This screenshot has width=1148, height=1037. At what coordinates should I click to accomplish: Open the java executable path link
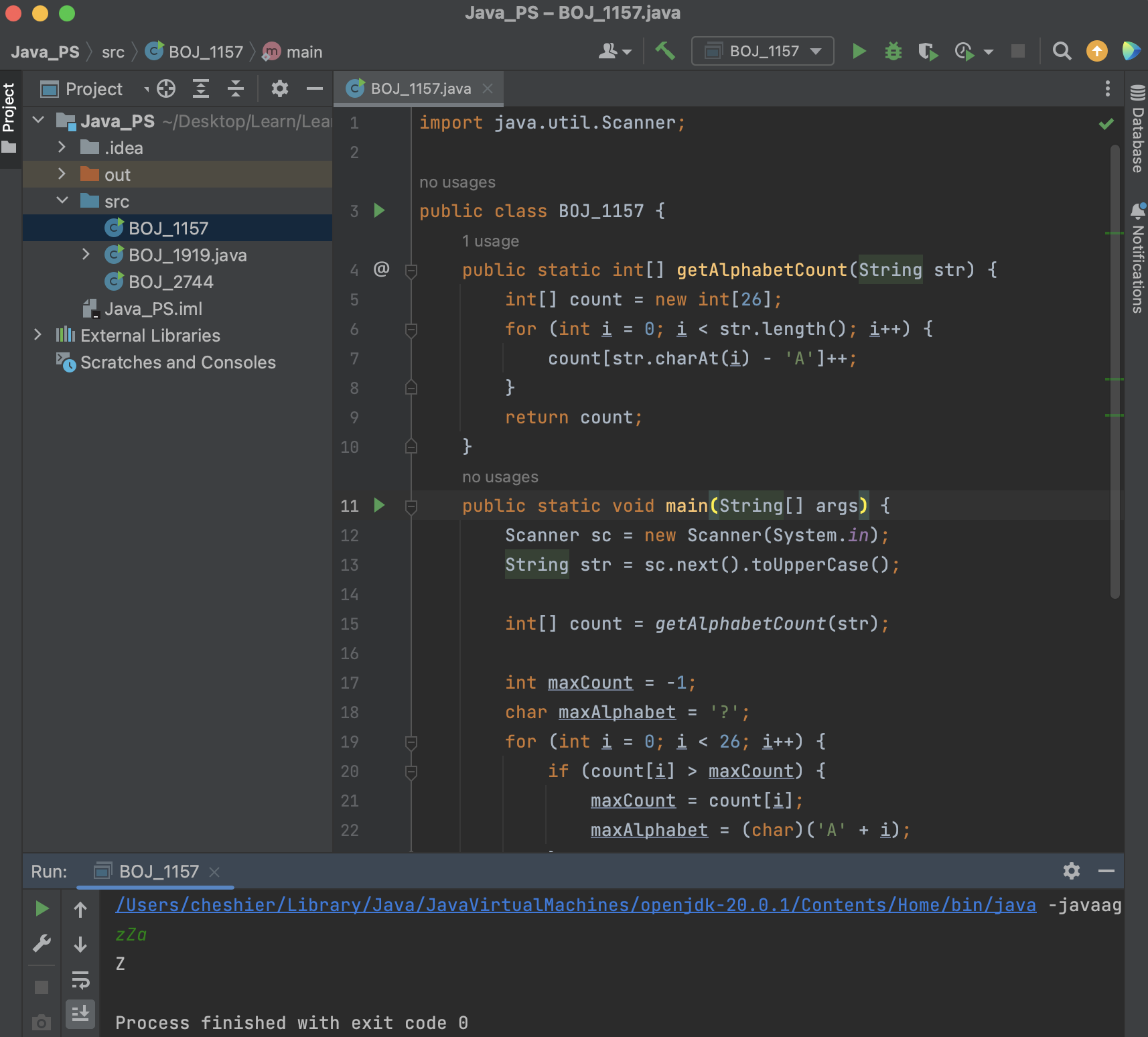(576, 905)
